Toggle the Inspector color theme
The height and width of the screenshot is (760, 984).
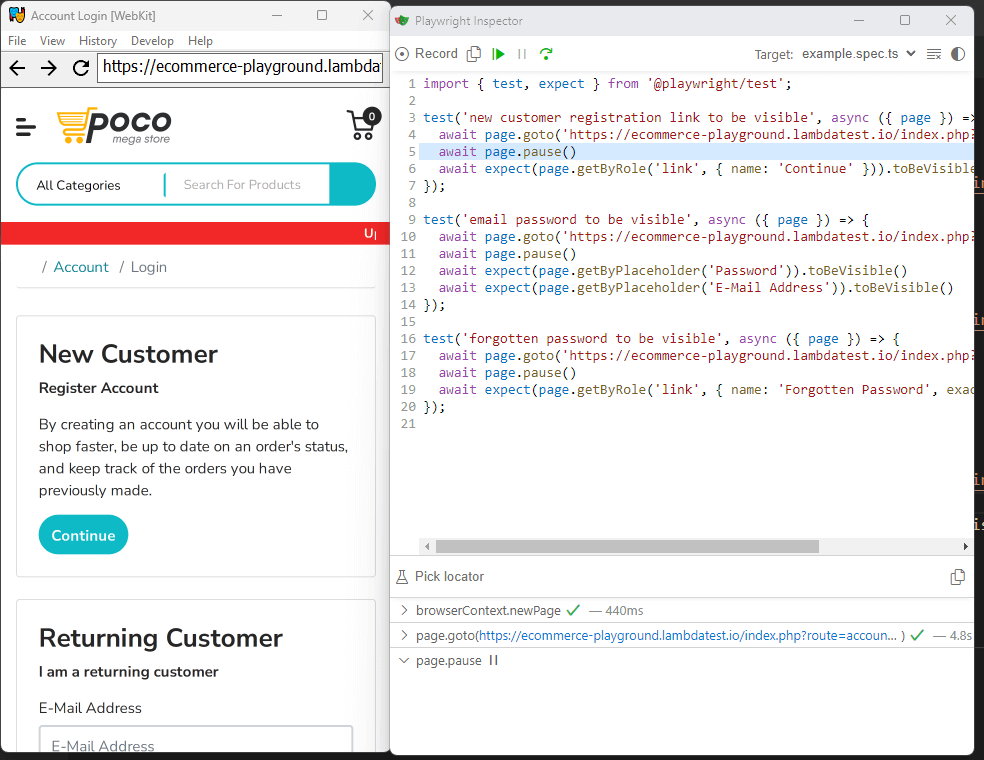958,54
